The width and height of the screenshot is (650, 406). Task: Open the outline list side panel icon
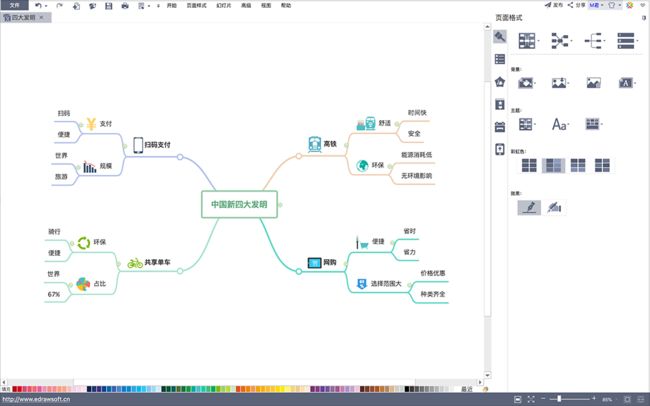[500, 60]
